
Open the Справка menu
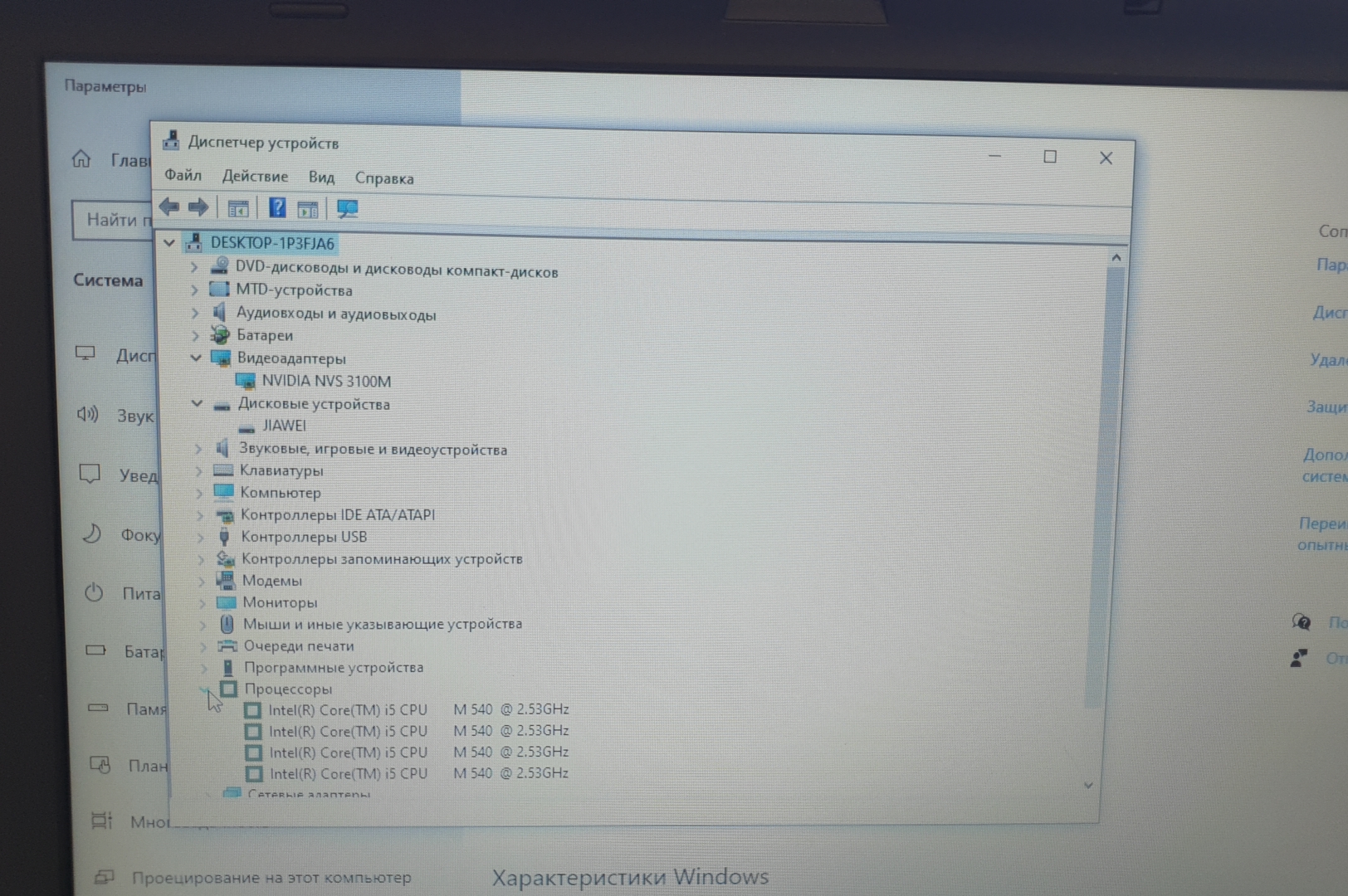pos(384,178)
